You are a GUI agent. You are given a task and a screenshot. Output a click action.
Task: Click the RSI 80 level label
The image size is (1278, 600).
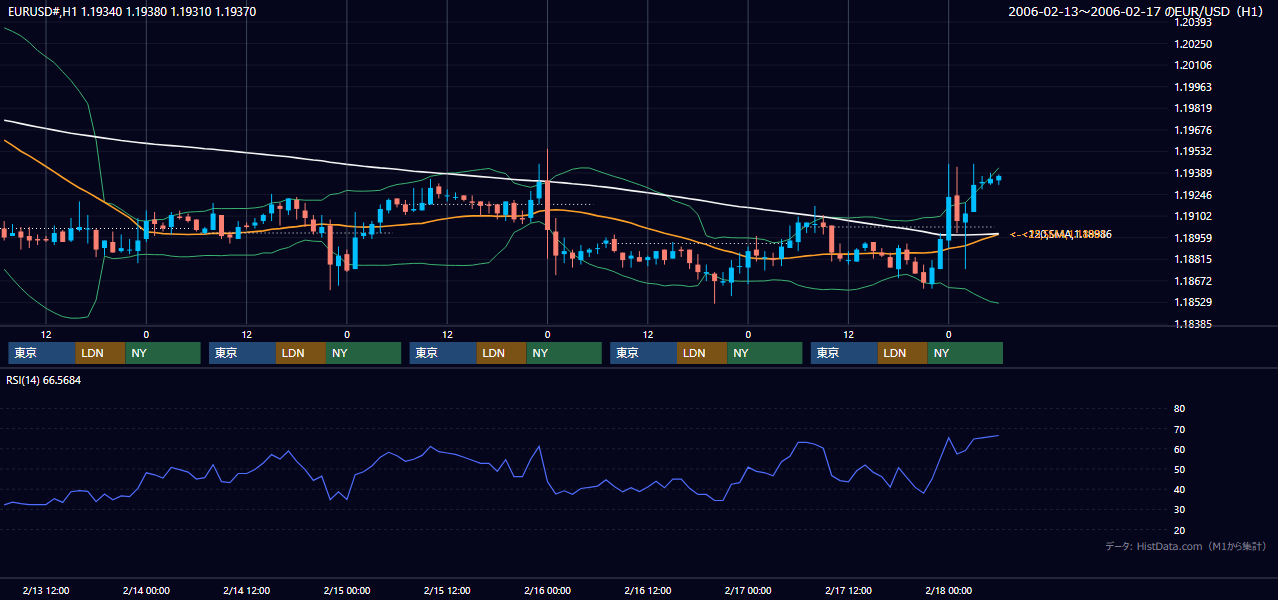point(1179,409)
